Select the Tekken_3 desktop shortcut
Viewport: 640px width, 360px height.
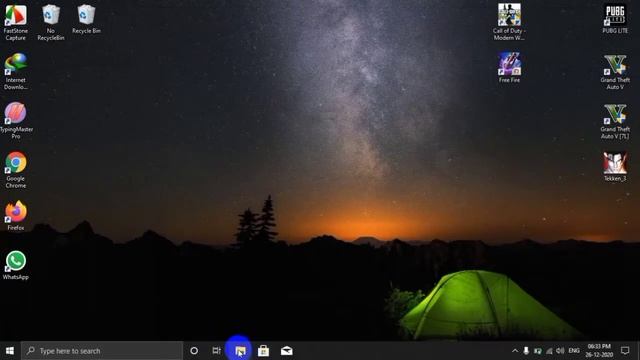pos(615,167)
